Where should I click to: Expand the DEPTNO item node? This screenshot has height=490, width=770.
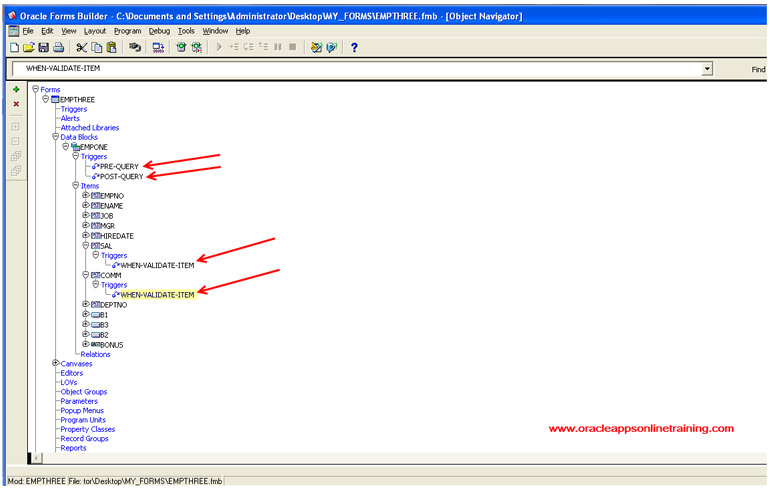coord(85,304)
